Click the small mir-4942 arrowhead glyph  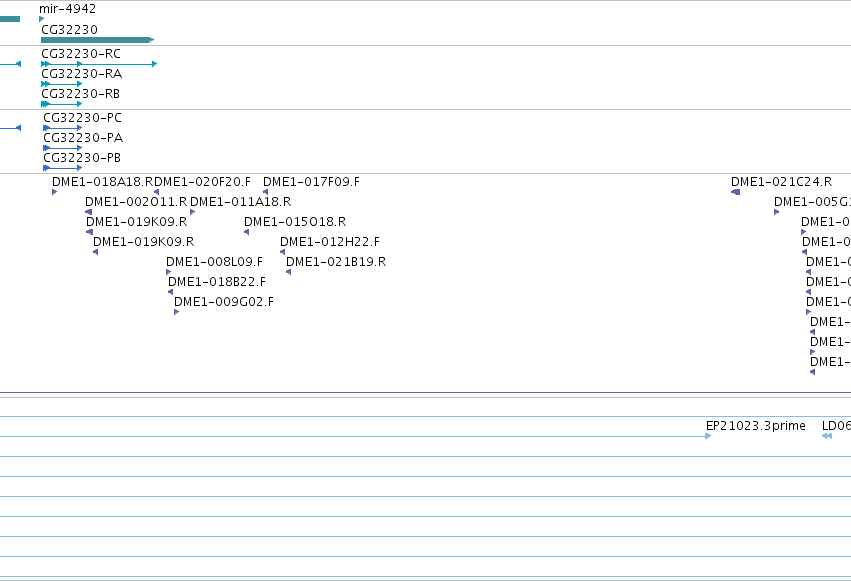pos(42,19)
